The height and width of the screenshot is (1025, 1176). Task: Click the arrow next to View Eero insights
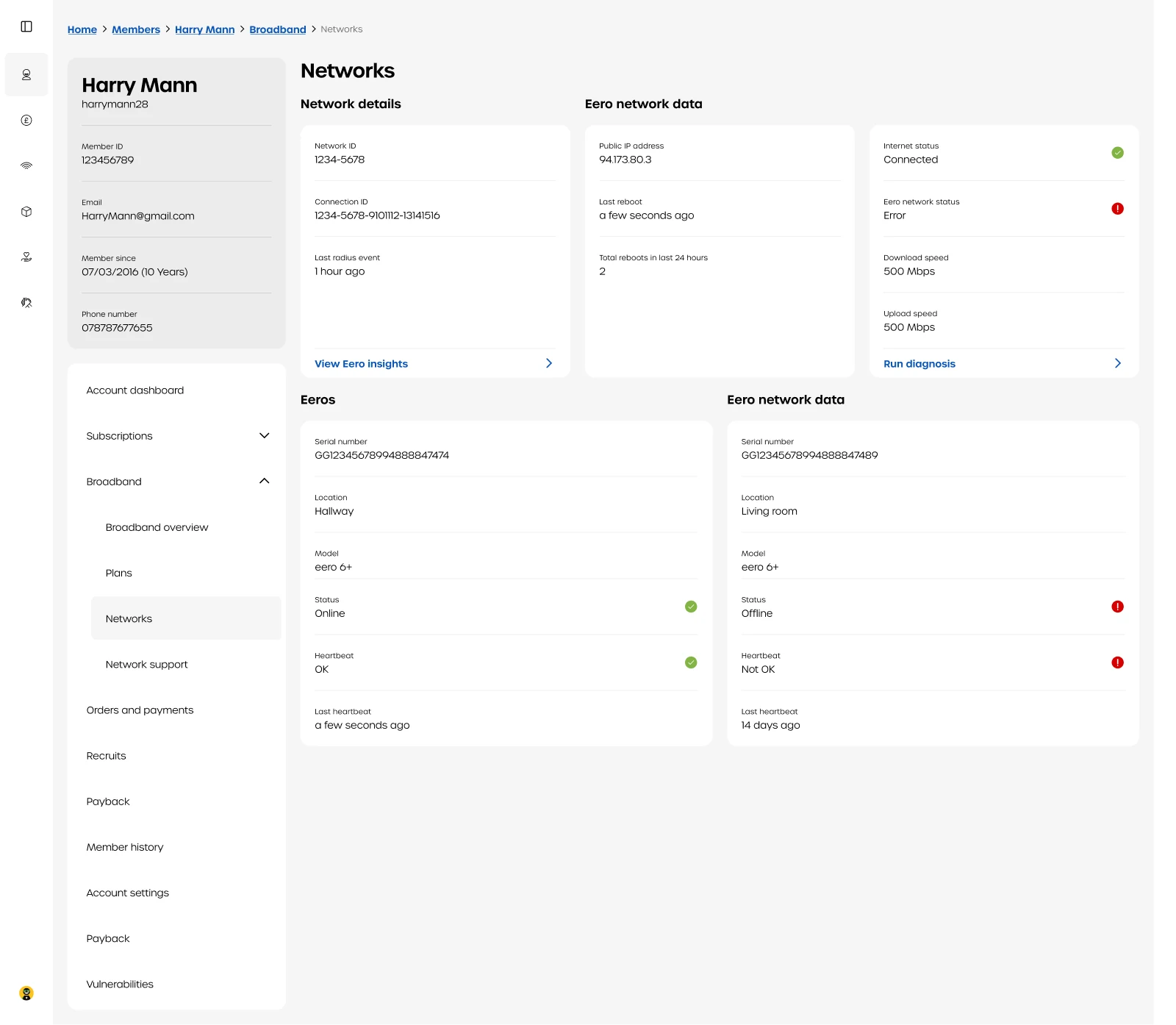pos(549,363)
